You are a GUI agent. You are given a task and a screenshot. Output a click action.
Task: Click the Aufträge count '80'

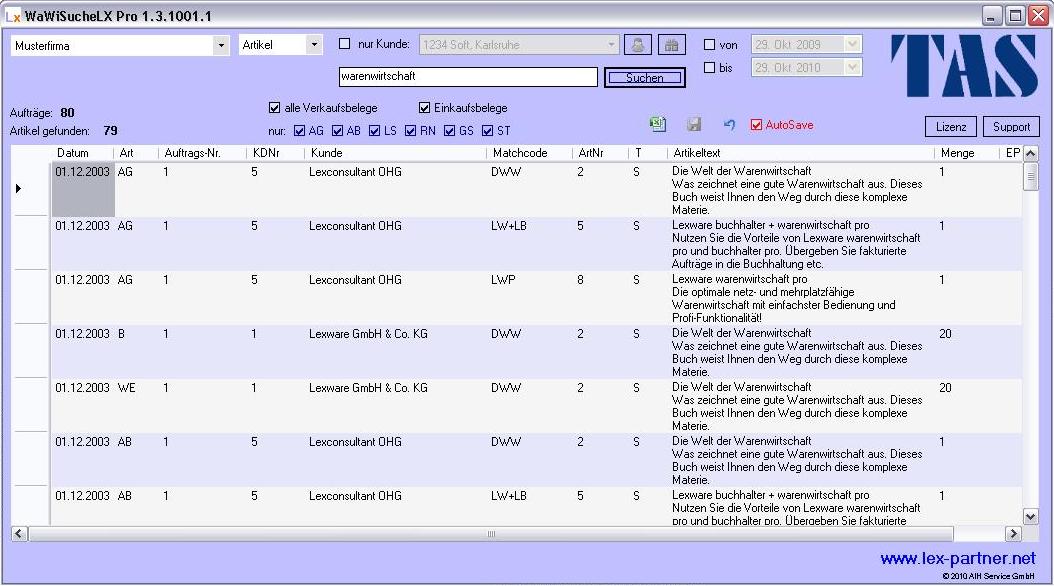(67, 113)
